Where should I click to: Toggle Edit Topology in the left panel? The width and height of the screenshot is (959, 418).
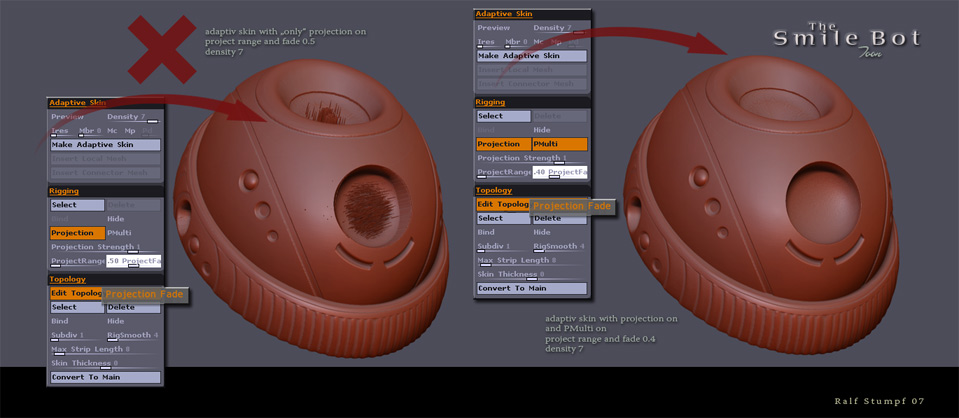pyautogui.click(x=76, y=293)
